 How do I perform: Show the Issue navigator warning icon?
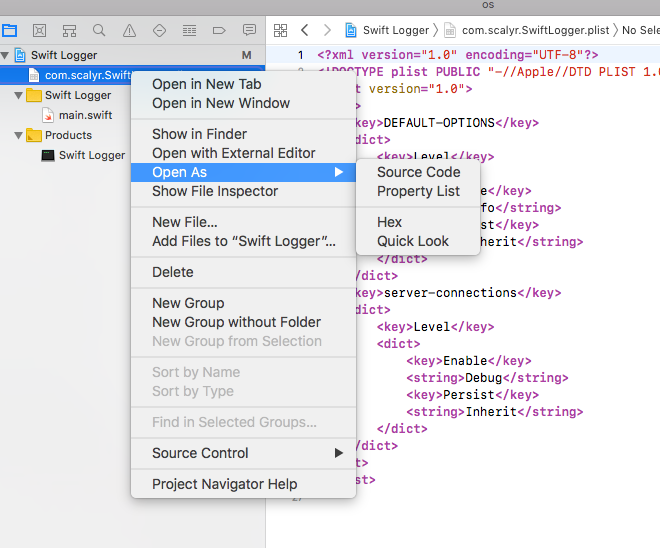point(129,31)
